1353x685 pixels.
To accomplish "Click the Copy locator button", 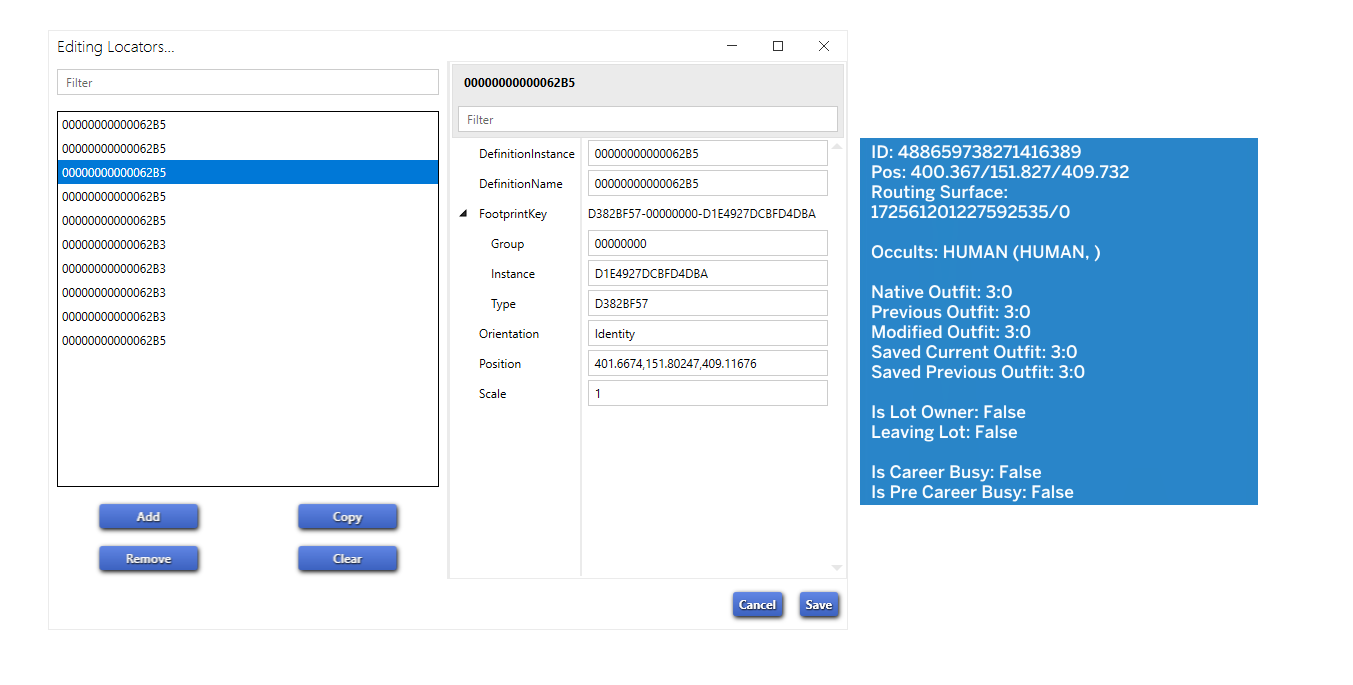I will pos(347,517).
